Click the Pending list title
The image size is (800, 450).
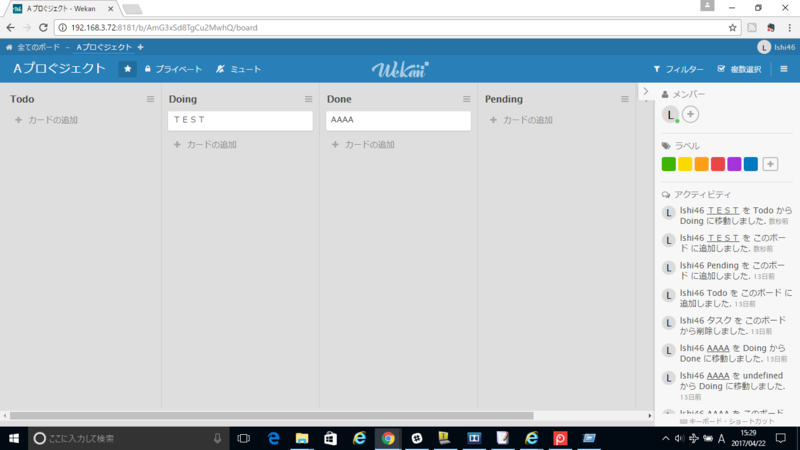pyautogui.click(x=504, y=99)
